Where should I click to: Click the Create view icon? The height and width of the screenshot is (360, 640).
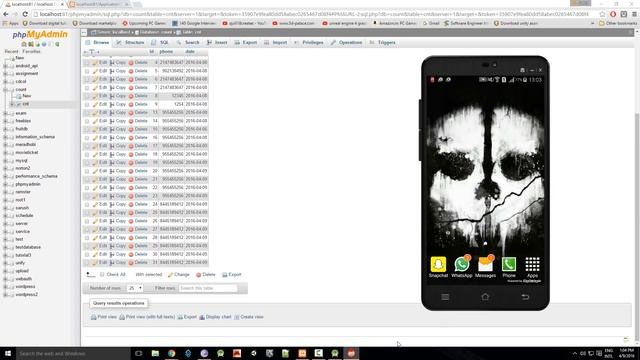[x=237, y=317]
